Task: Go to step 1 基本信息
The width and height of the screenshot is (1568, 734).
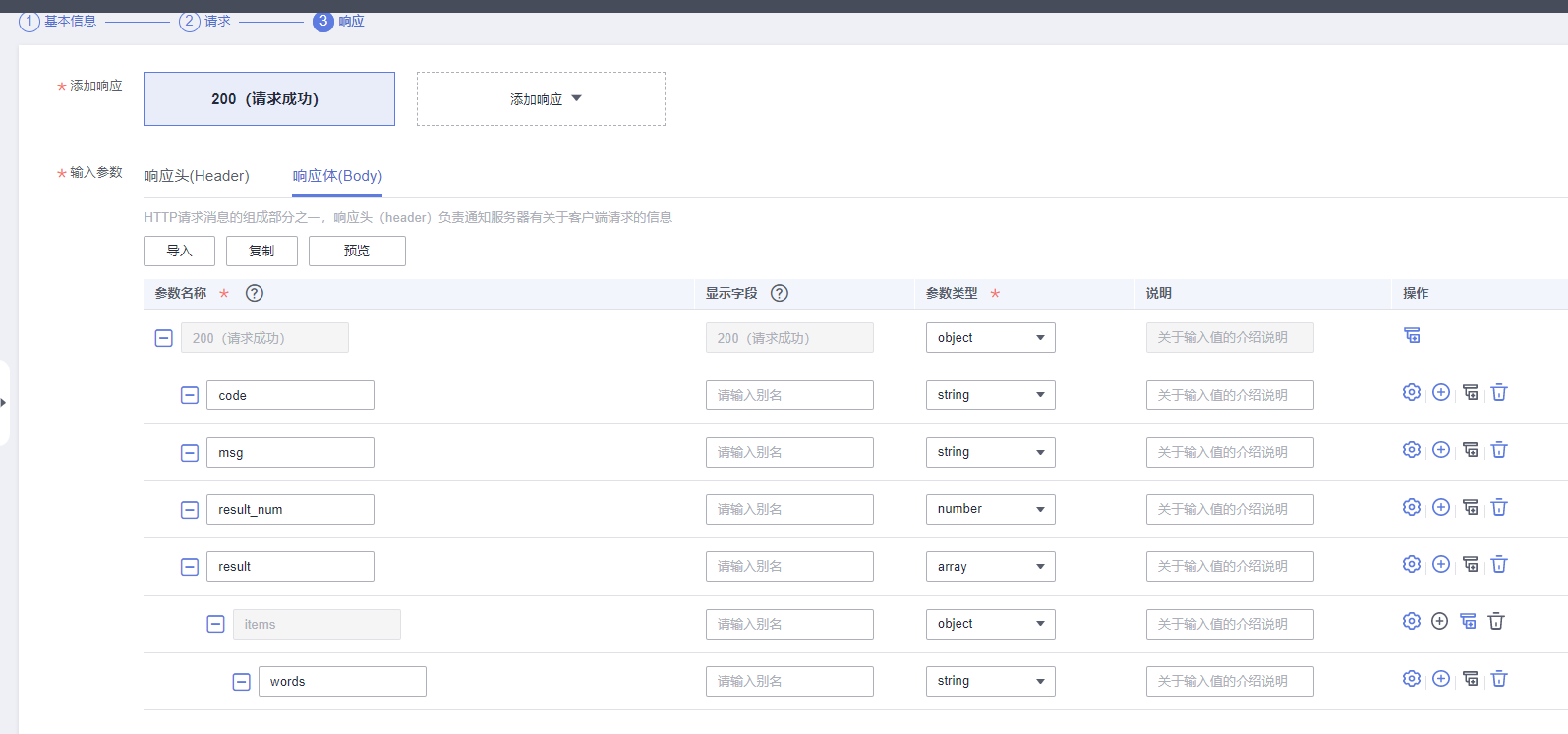Action: pyautogui.click(x=58, y=21)
